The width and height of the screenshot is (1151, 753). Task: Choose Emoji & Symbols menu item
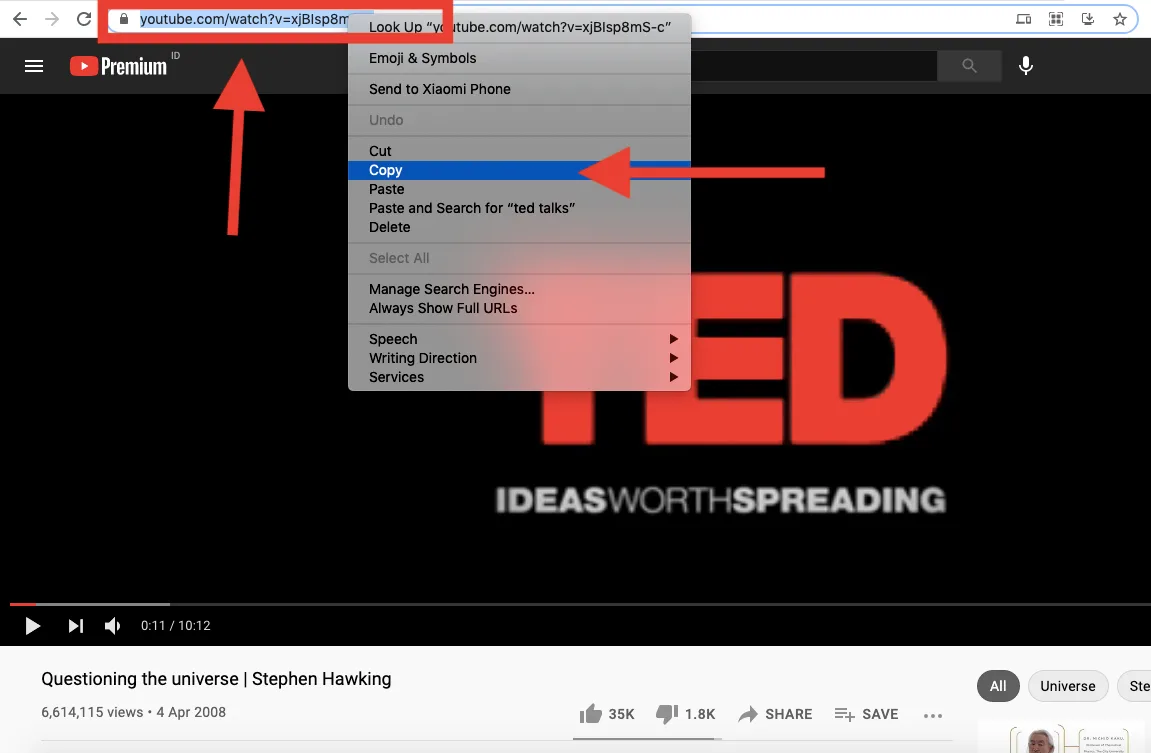(x=519, y=58)
